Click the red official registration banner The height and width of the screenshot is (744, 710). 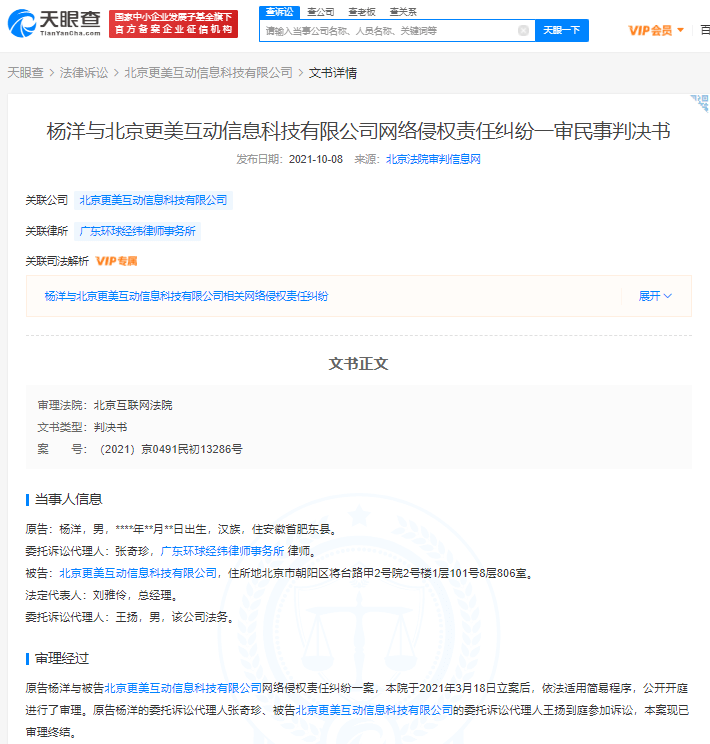(x=174, y=24)
